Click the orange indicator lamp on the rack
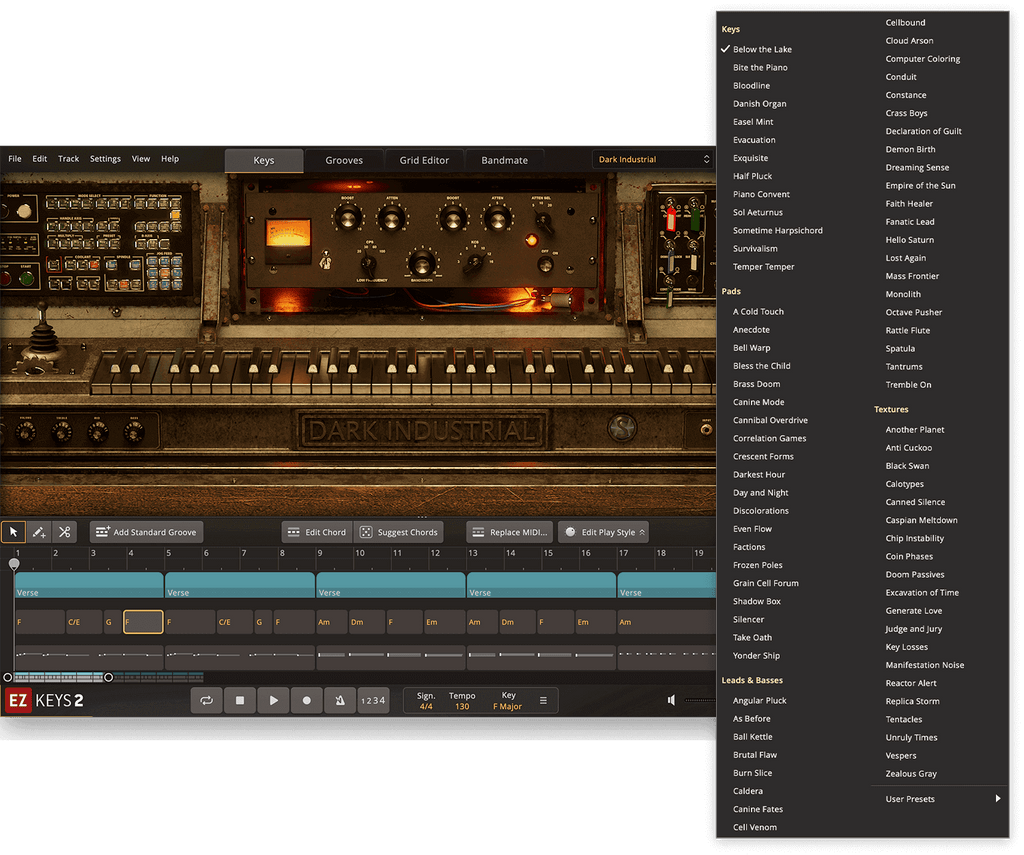This screenshot has height=855, width=1024. coord(531,240)
